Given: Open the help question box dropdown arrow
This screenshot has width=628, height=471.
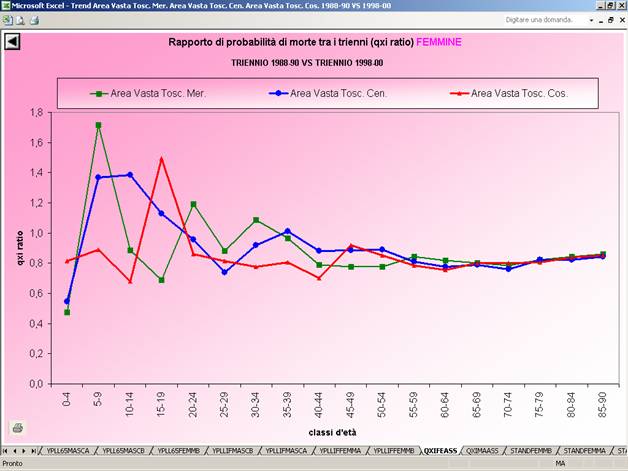Looking at the screenshot, I should tap(591, 20).
